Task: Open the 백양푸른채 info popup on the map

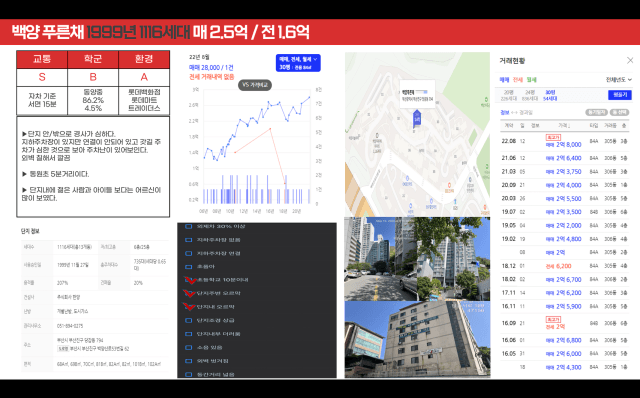Action: click(417, 94)
